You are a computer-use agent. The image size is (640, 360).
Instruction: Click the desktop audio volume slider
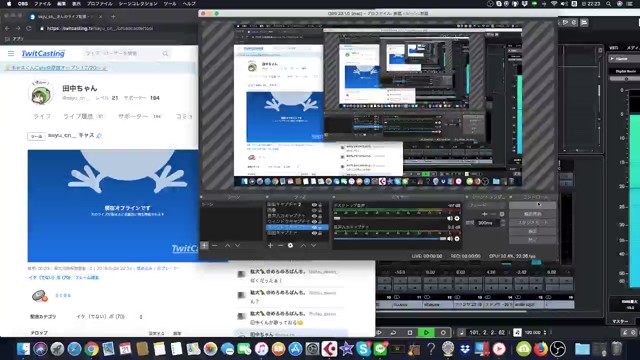point(390,218)
